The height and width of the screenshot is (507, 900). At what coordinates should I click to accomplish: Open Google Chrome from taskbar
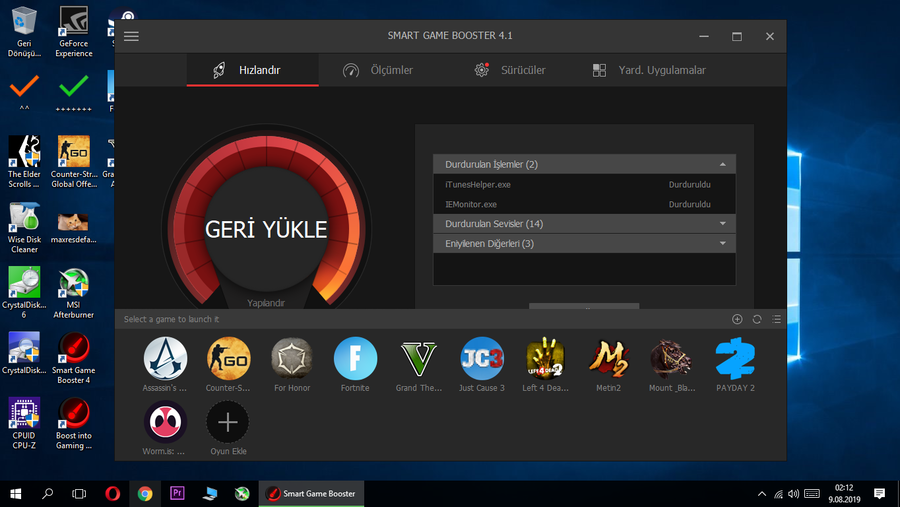(x=145, y=494)
